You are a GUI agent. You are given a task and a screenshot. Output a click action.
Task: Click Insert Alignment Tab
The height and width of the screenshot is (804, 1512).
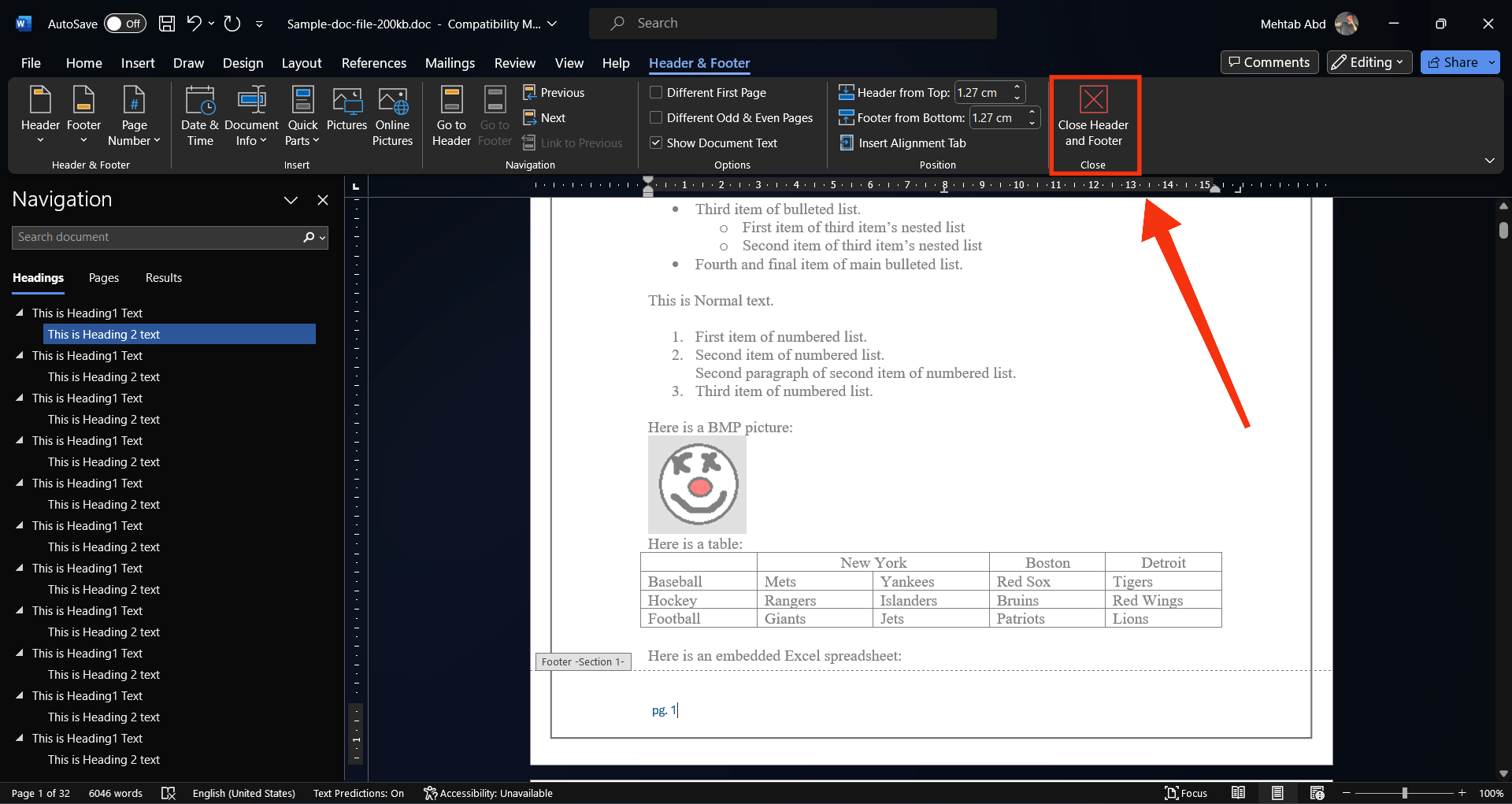903,143
